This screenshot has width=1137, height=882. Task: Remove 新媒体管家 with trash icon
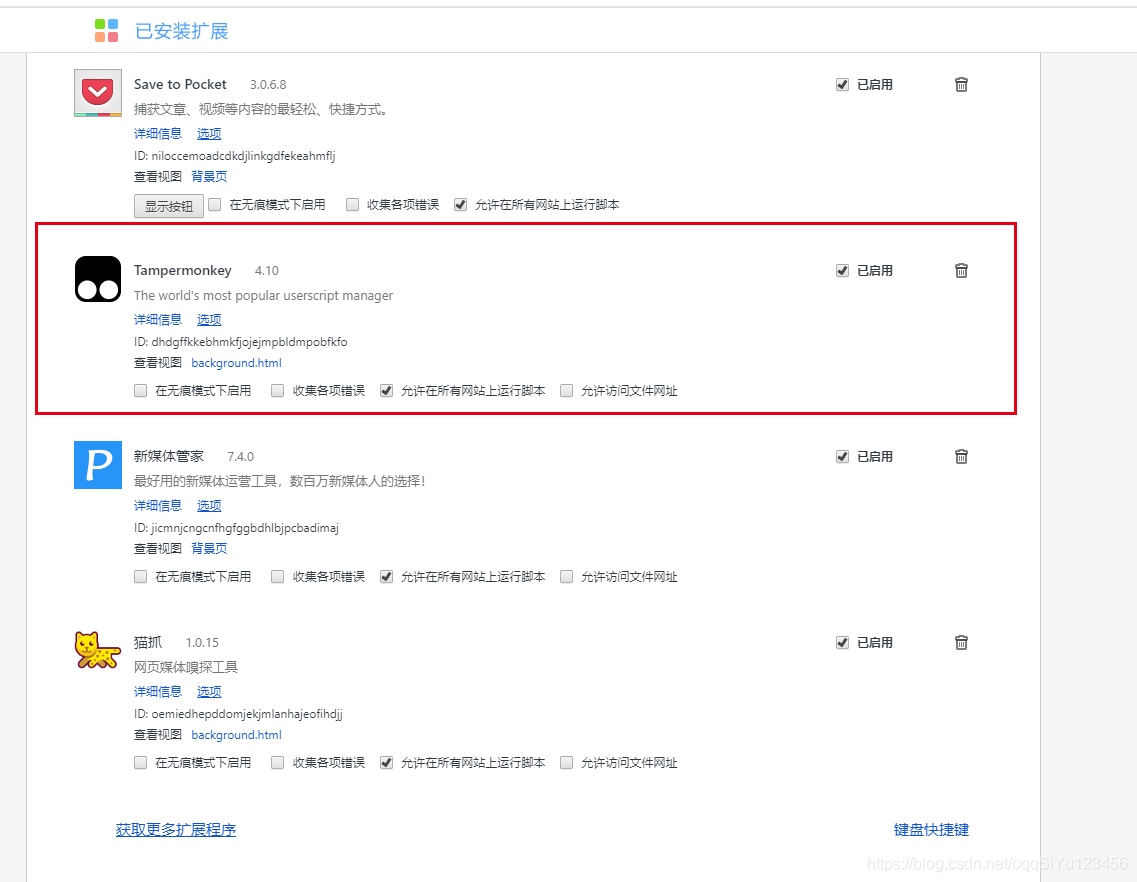[962, 456]
